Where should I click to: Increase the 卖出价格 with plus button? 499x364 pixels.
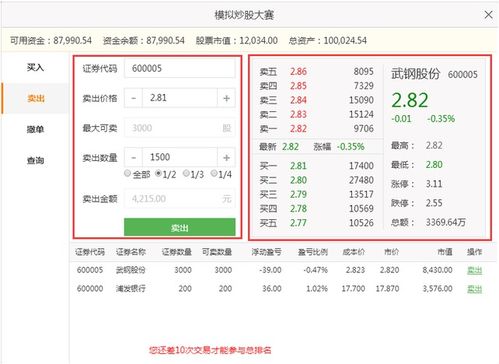(x=226, y=98)
